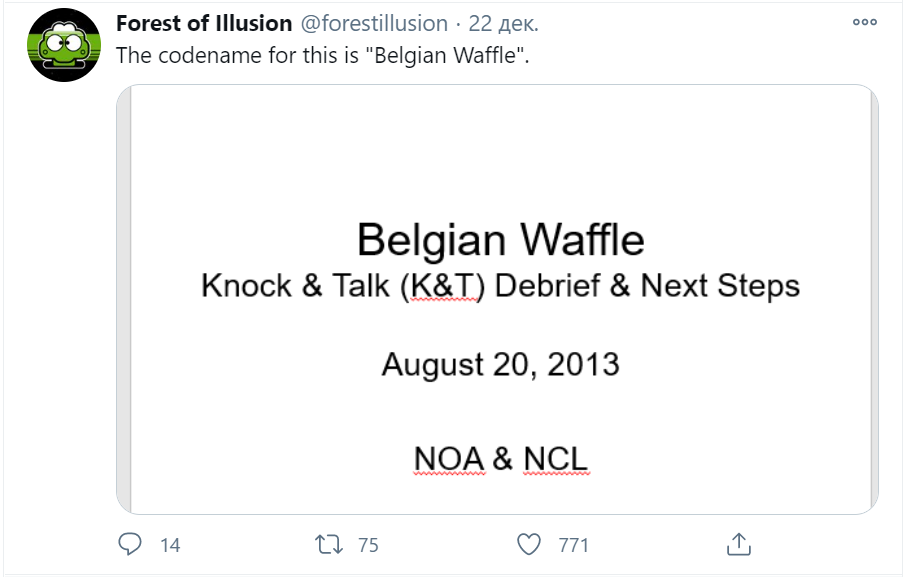Click the retweet count 75
Screen dimensions: 907x577
click(x=368, y=545)
